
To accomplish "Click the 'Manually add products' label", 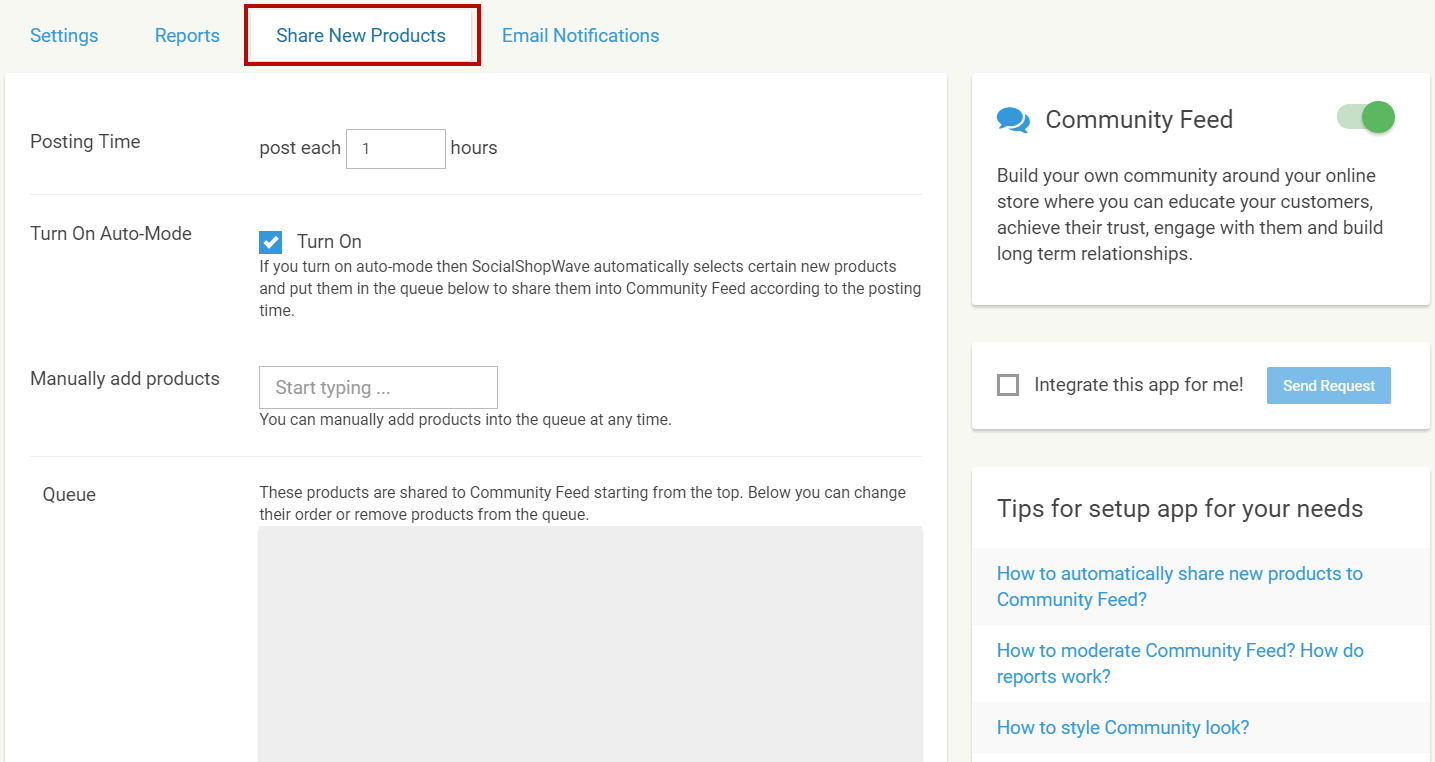I will [x=125, y=379].
